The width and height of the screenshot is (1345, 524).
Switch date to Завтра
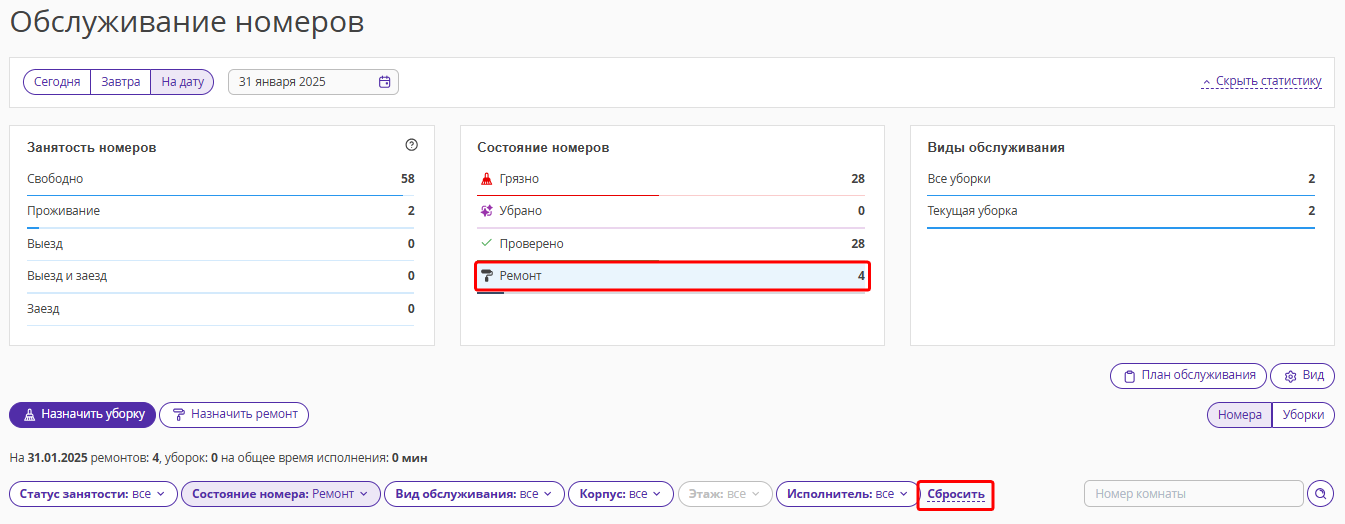tap(120, 82)
